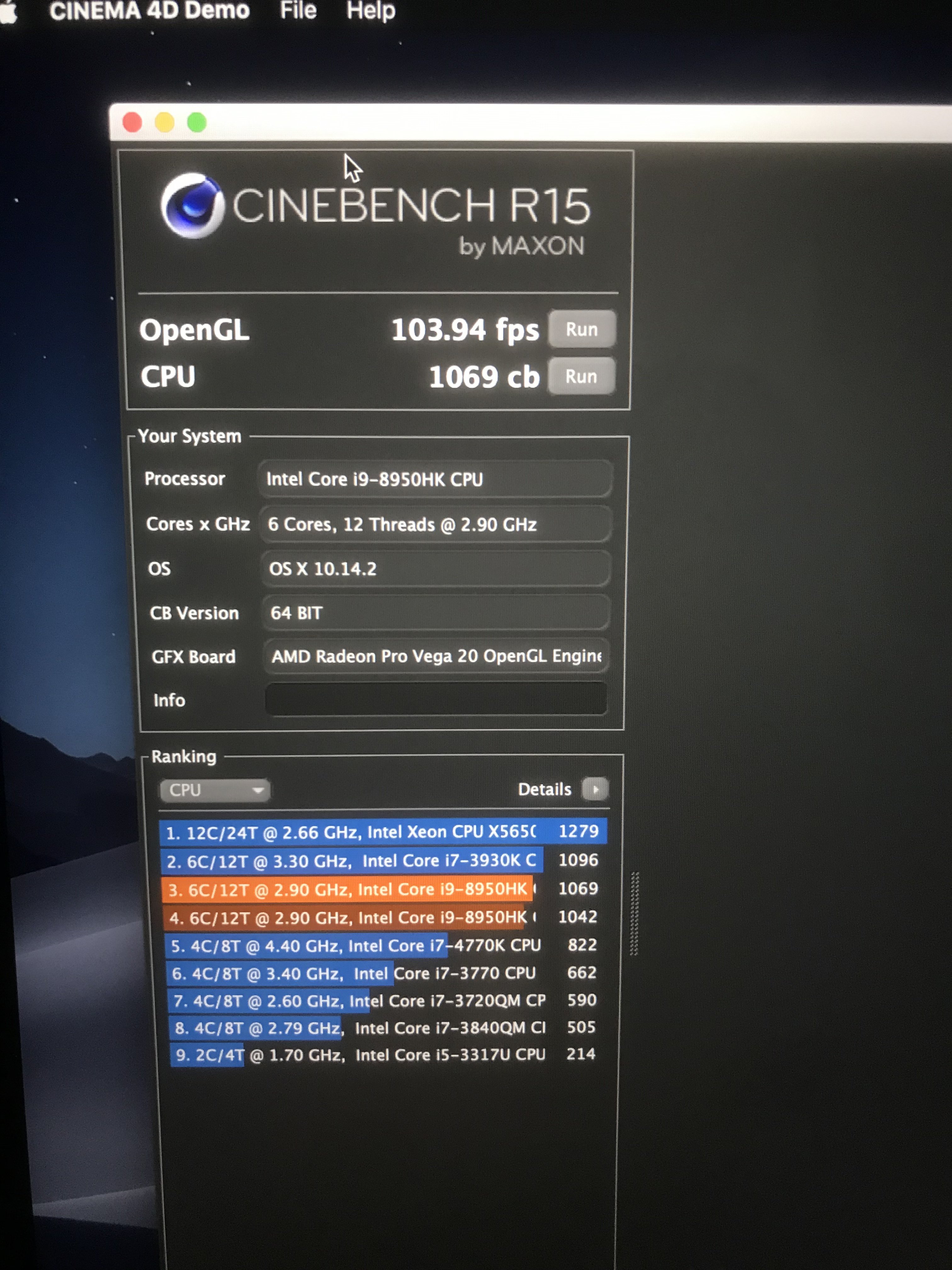Screen dimensions: 952x1270
Task: Select the Core i7-3840QM ranking row
Action: point(384,1027)
